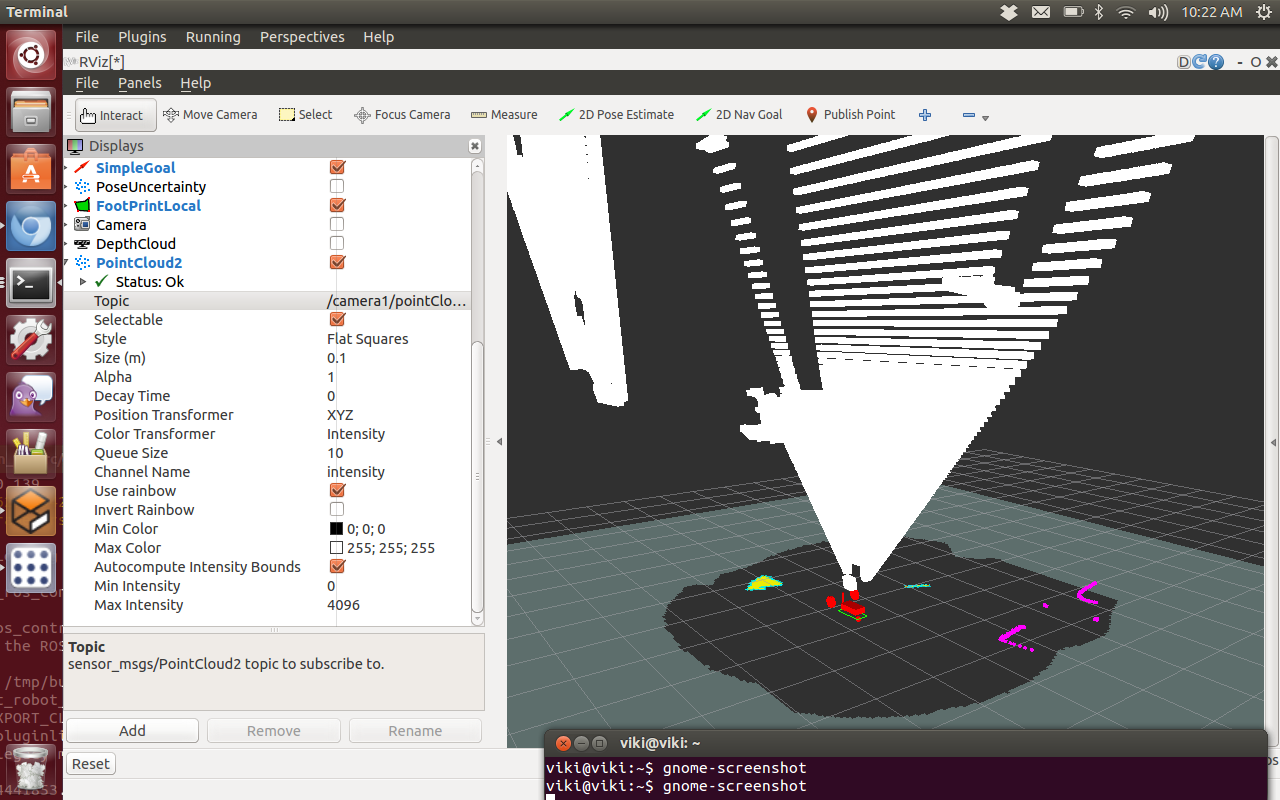The height and width of the screenshot is (800, 1280).
Task: Open the Ubuntu Dash home launcher
Action: [31, 56]
